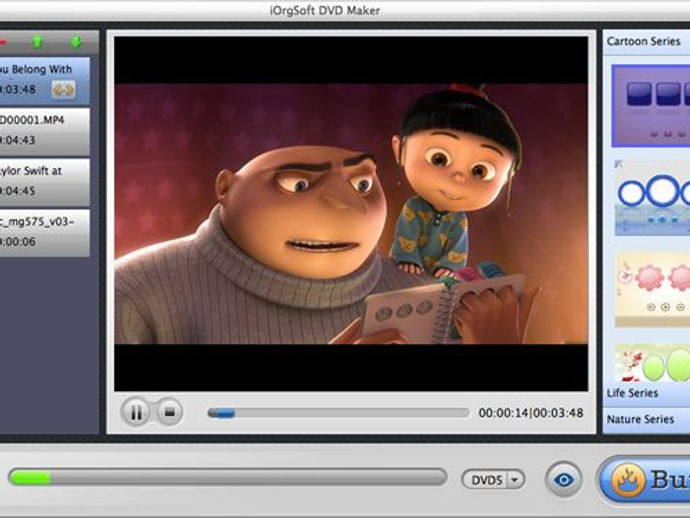690x518 pixels.
Task: Select the mg575_v03 video item
Action: 44,233
